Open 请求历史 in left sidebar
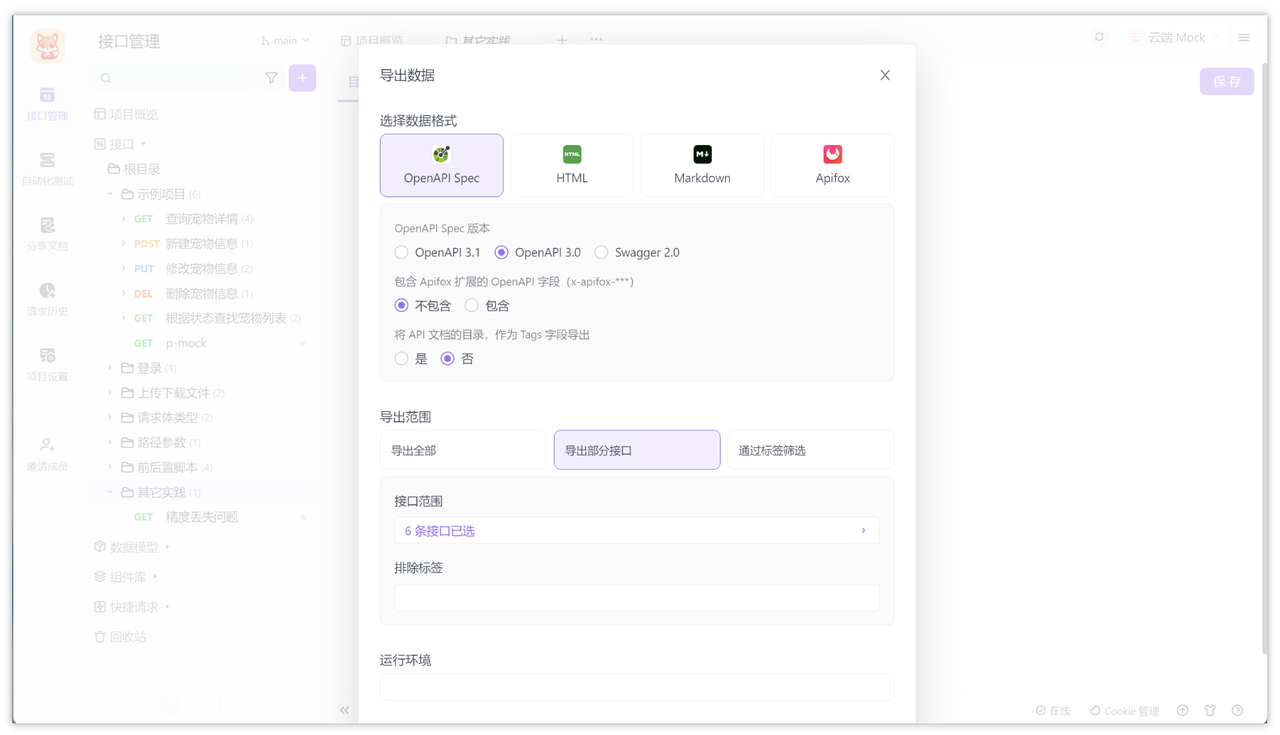The width and height of the screenshot is (1280, 735). (x=47, y=299)
